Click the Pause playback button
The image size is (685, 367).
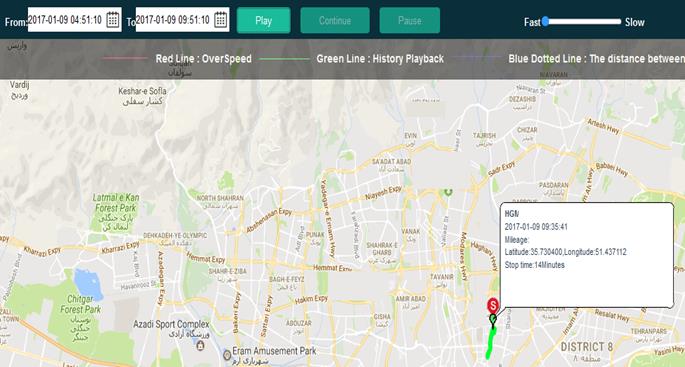[x=410, y=21]
